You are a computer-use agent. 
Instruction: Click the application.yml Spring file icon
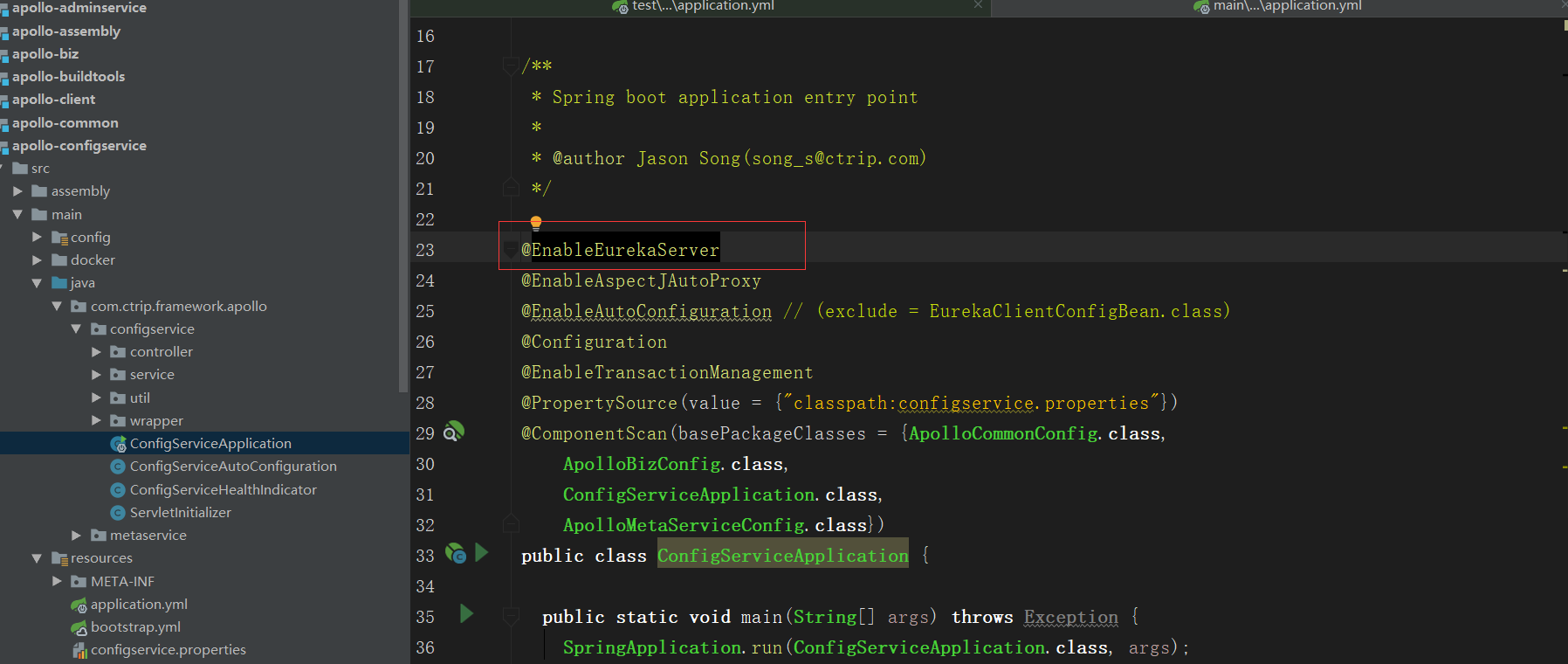click(x=79, y=605)
